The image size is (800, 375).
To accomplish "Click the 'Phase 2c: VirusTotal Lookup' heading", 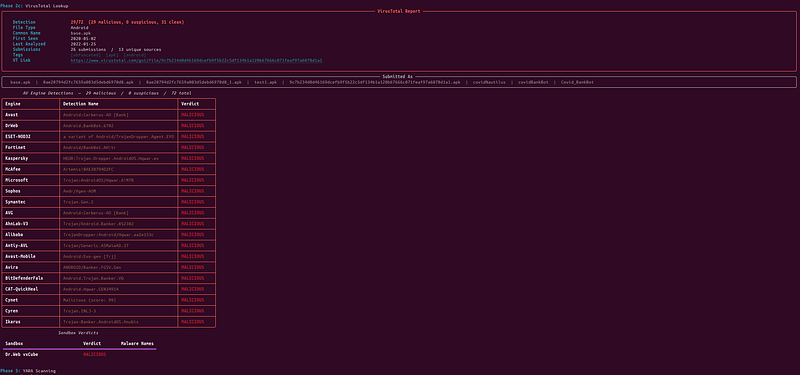I will (34, 6).
